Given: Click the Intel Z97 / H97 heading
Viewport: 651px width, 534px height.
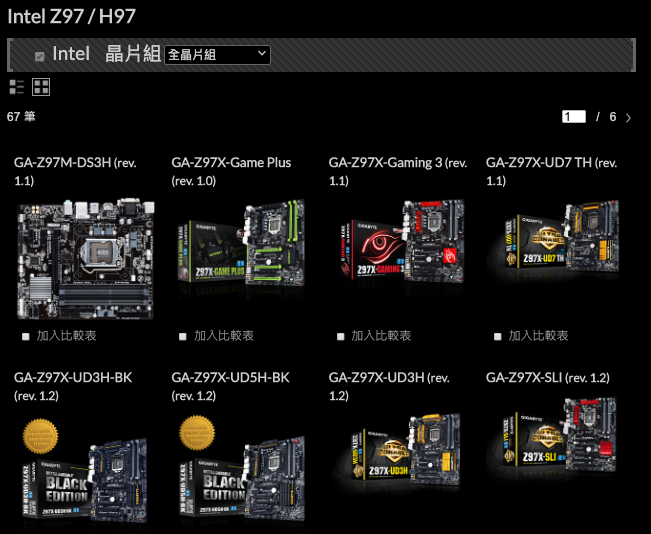Looking at the screenshot, I should click(71, 17).
